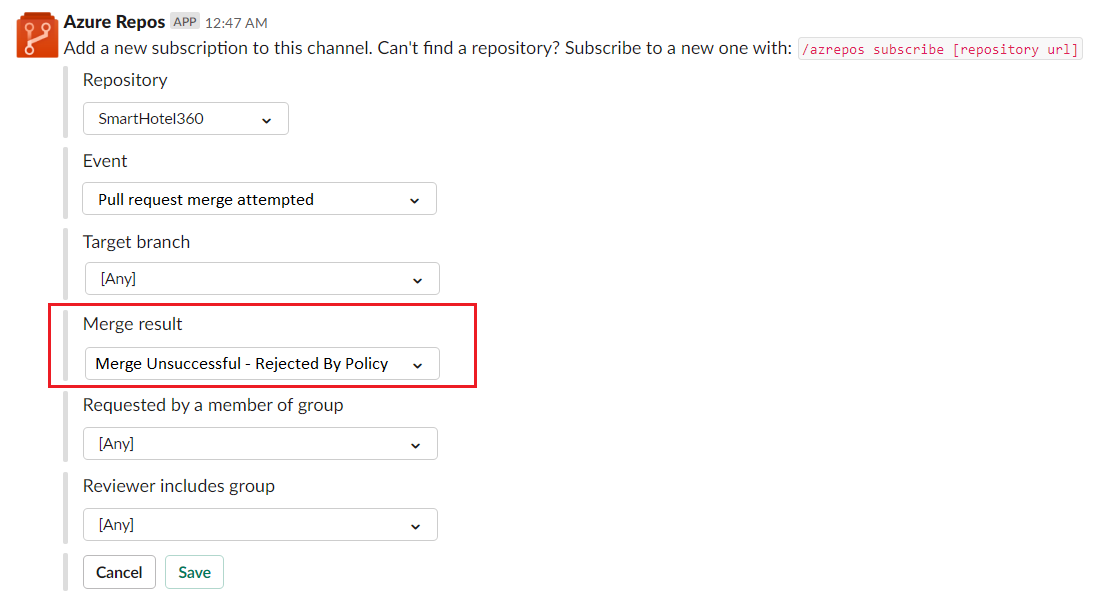Select the /azrepos subscribe code snippet
Screen dimensions: 1101x603
point(938,48)
